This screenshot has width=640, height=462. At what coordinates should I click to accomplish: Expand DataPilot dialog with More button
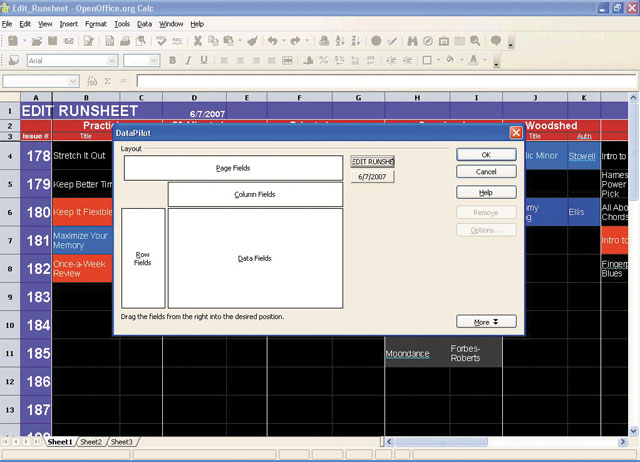pos(486,322)
